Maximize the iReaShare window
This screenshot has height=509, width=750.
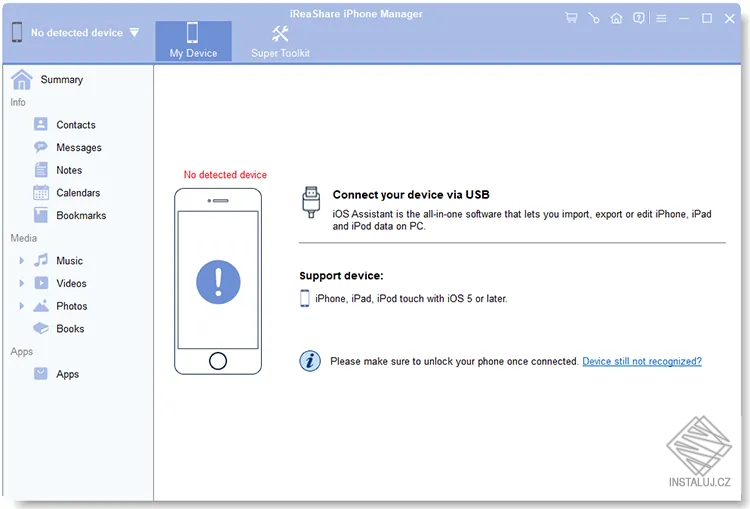pyautogui.click(x=706, y=18)
